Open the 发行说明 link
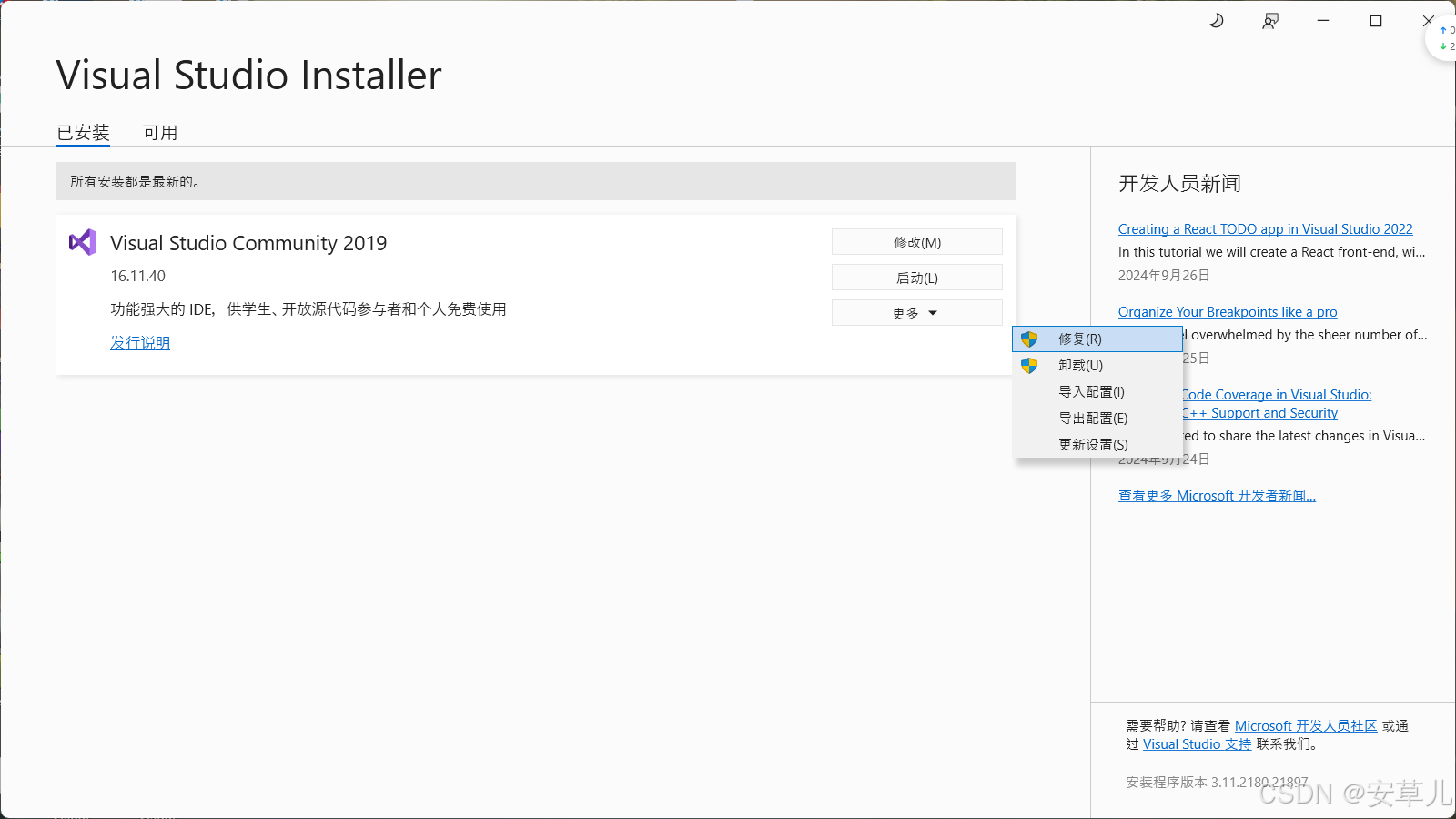This screenshot has height=819, width=1456. (x=139, y=343)
